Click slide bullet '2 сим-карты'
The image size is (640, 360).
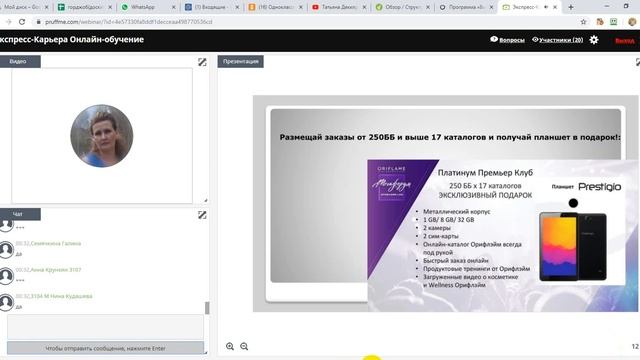[440, 236]
